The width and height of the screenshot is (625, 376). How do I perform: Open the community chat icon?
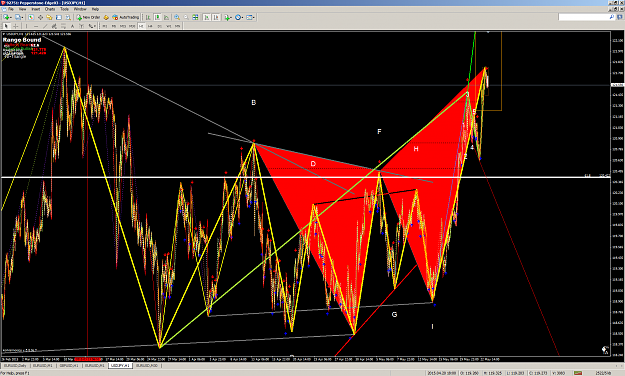(x=620, y=17)
